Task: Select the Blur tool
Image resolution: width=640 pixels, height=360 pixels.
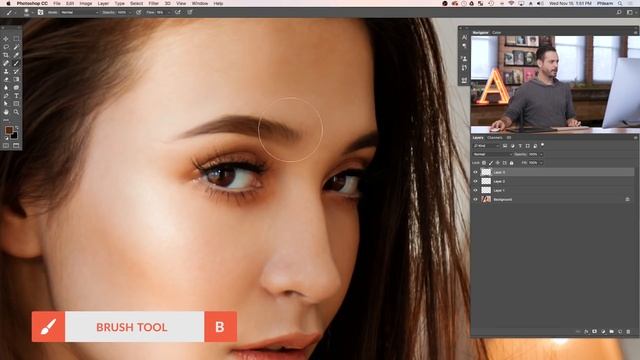Action: (x=6, y=87)
